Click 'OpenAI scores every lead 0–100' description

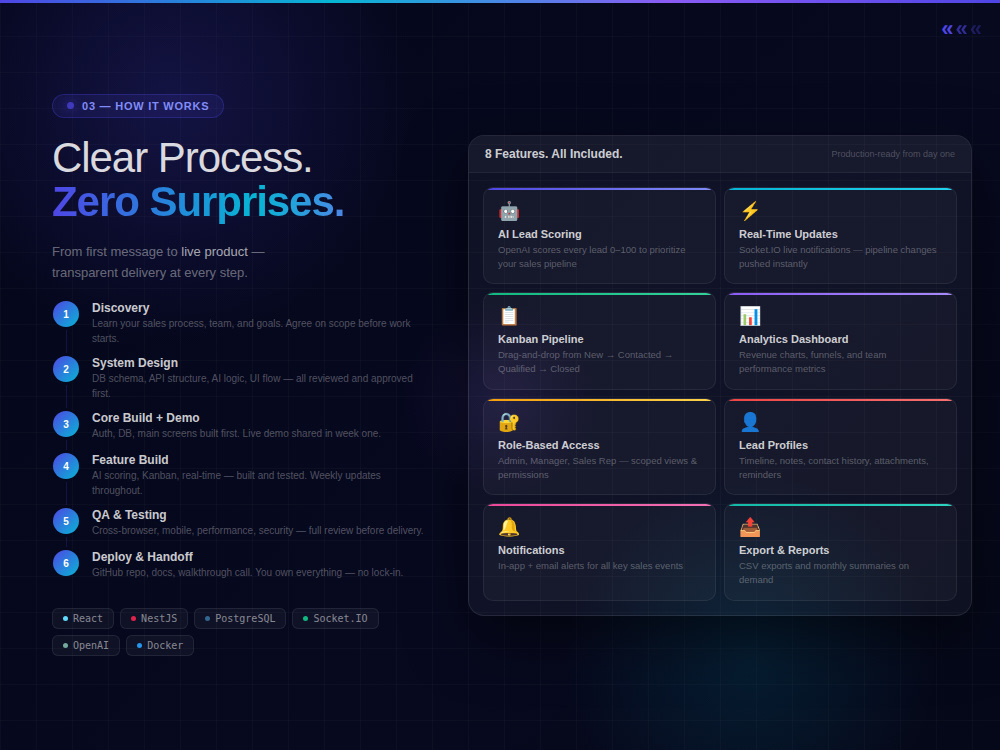pyautogui.click(x=591, y=257)
